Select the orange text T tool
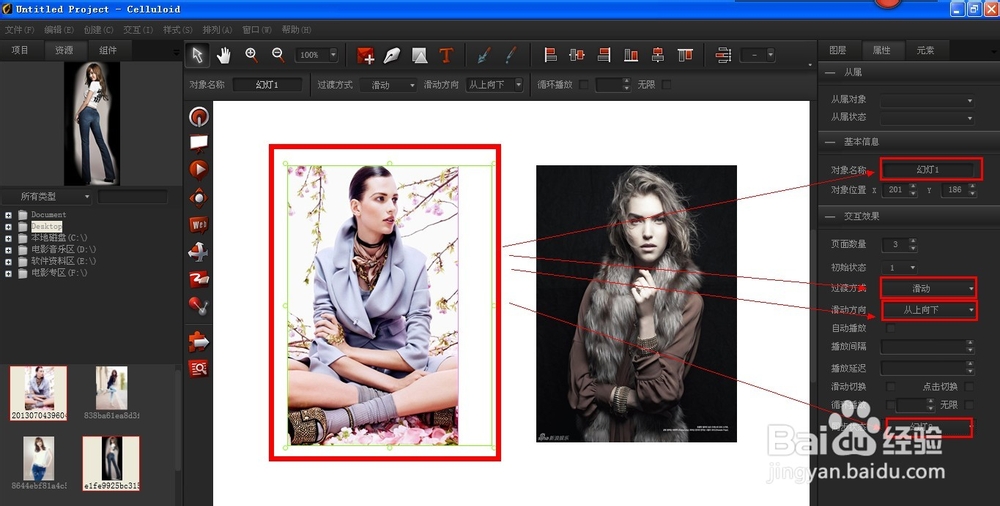 (446, 56)
